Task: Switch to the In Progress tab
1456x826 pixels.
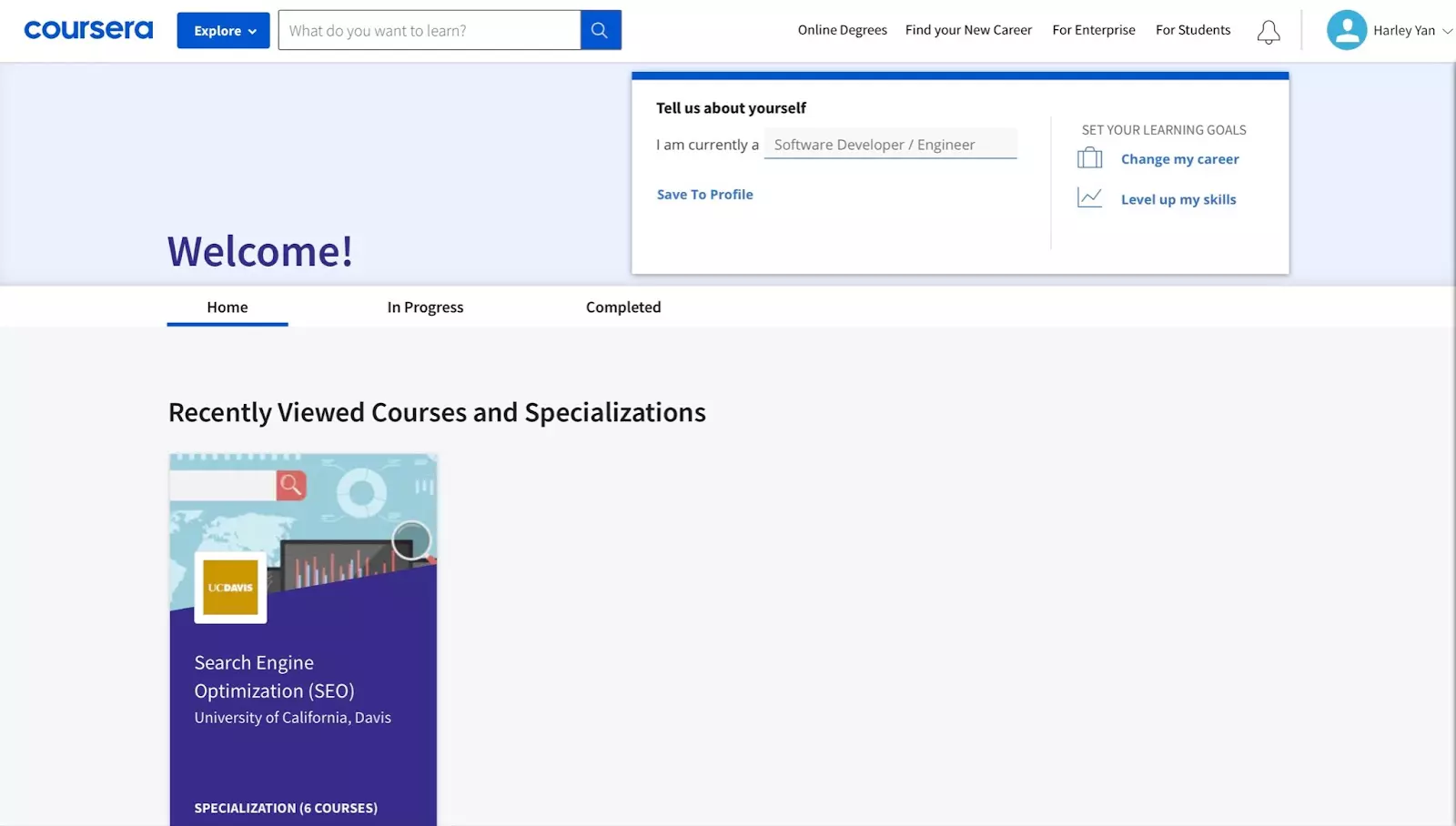Action: click(425, 307)
